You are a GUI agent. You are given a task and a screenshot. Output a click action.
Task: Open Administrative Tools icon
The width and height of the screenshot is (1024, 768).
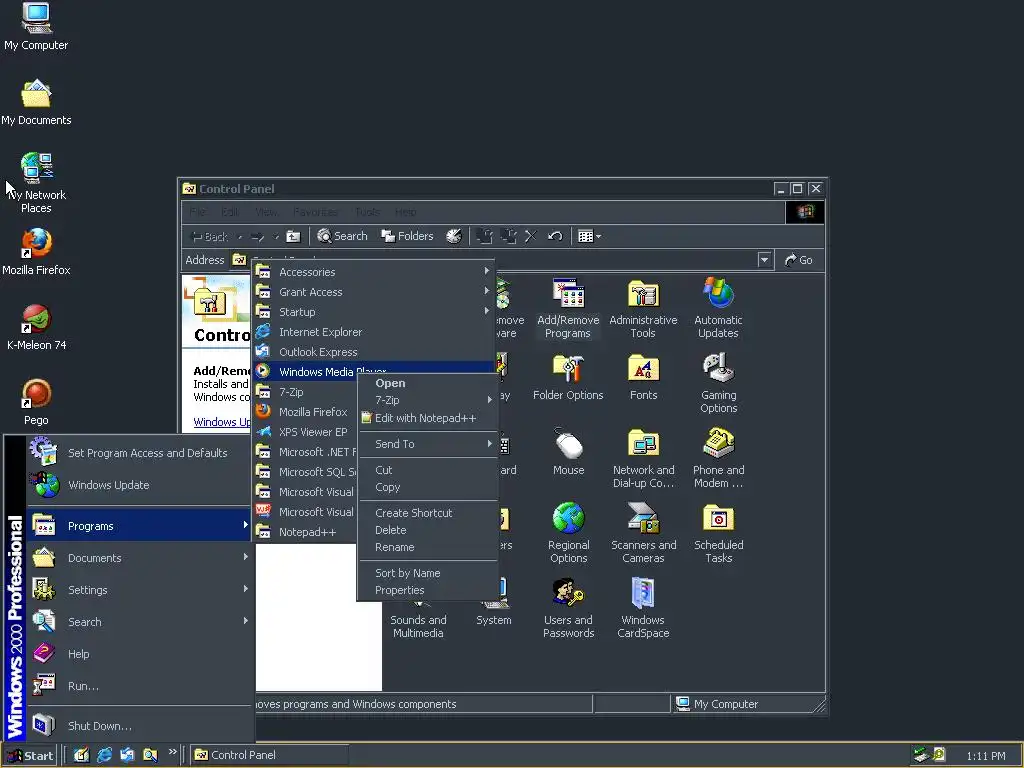point(643,308)
